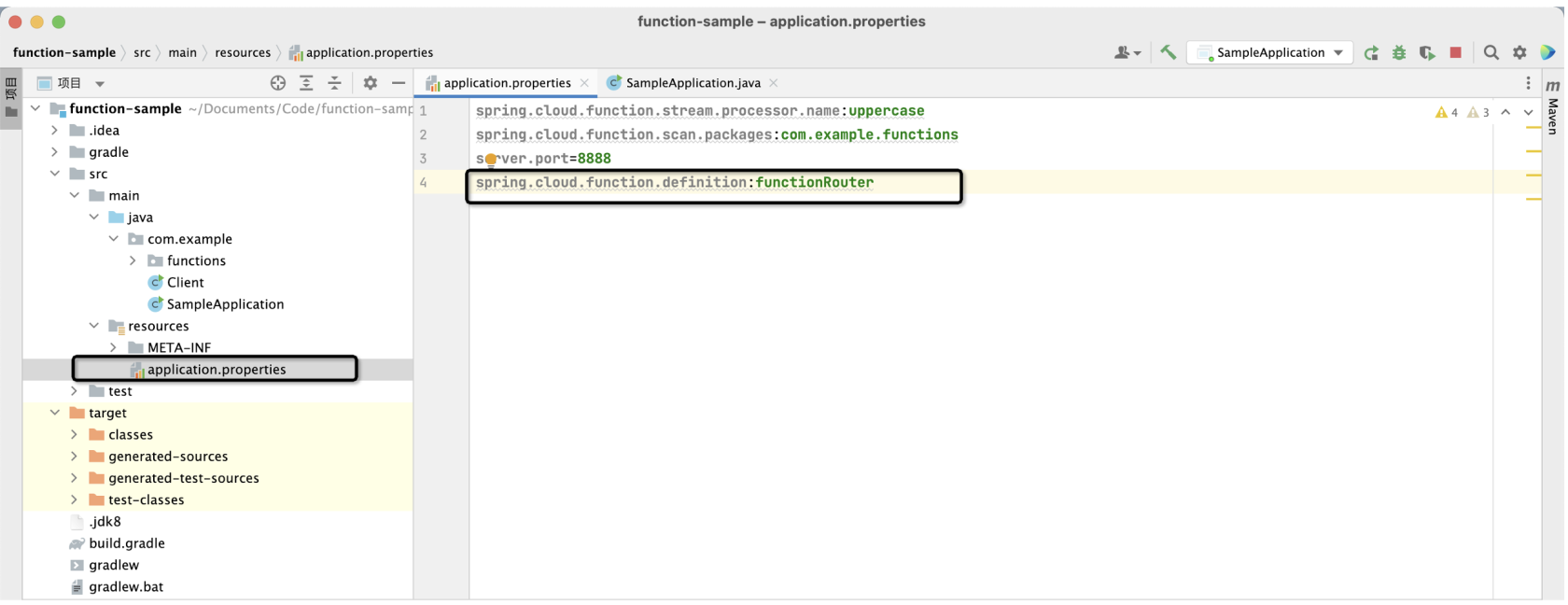Hide the project tool window
The image size is (1568, 605).
point(399,83)
